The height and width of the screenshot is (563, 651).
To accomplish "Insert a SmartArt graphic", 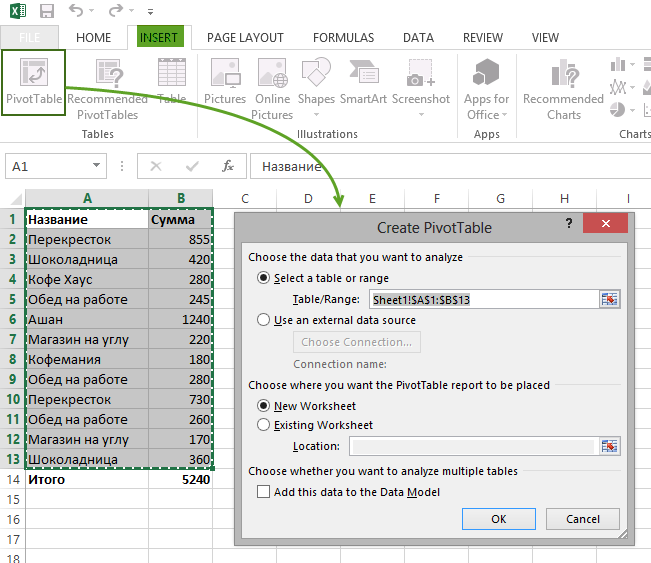I will [363, 80].
